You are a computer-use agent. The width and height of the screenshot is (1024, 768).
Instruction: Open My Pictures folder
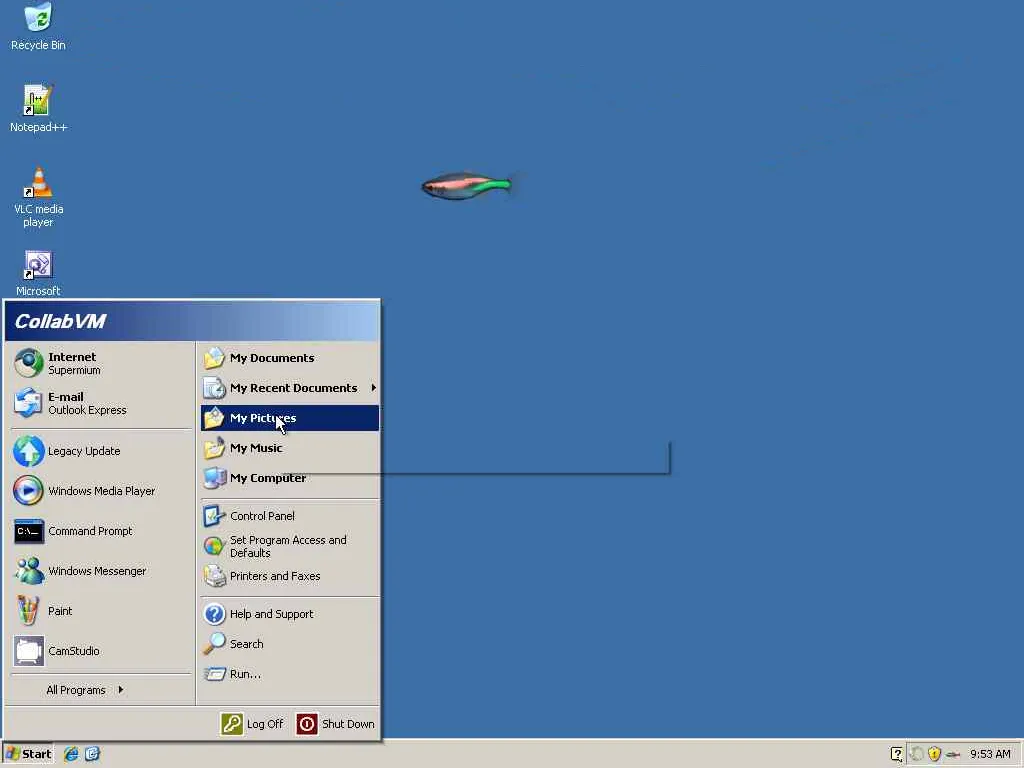(x=290, y=418)
